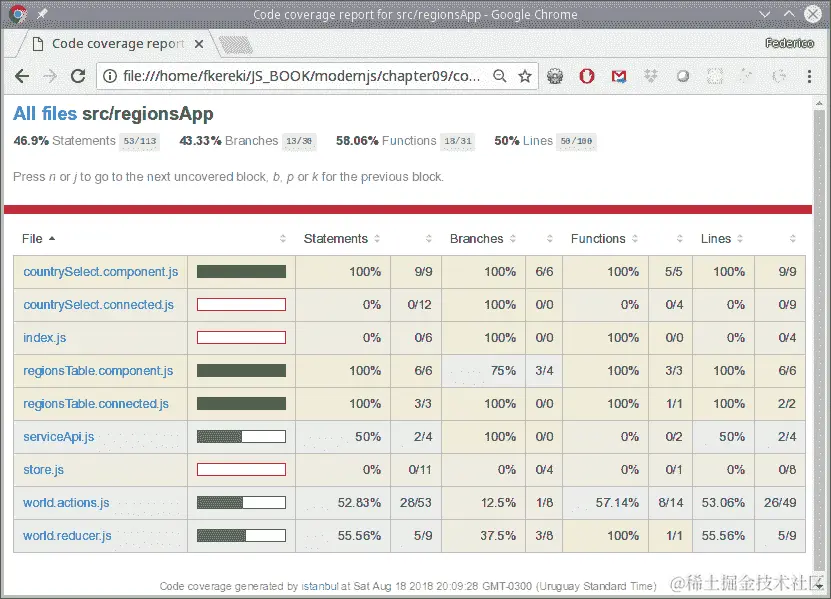831x599 pixels.
Task: Open world.actions.js coverage details
Action: pos(66,503)
